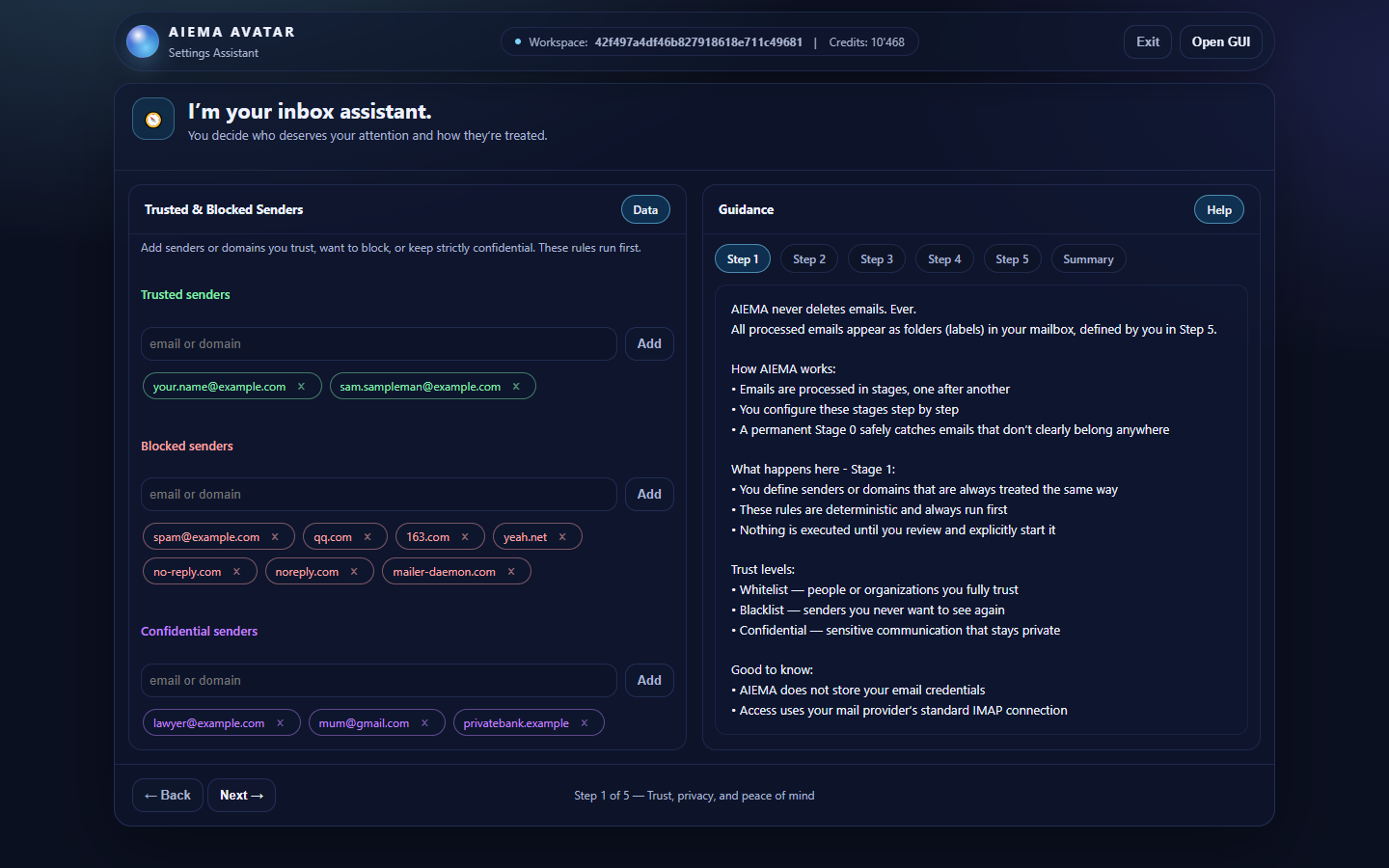Open the Data panel button
Image resolution: width=1389 pixels, height=868 pixels.
645,210
